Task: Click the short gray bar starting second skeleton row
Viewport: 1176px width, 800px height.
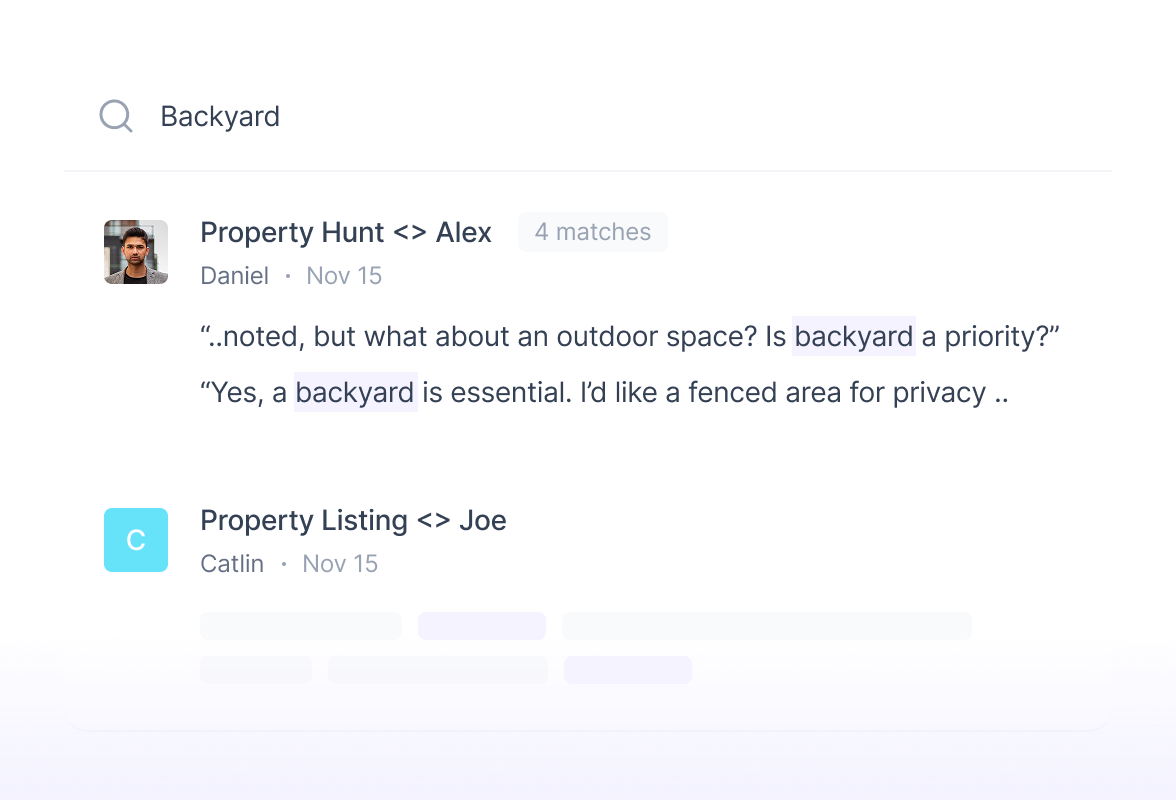Action: point(256,670)
